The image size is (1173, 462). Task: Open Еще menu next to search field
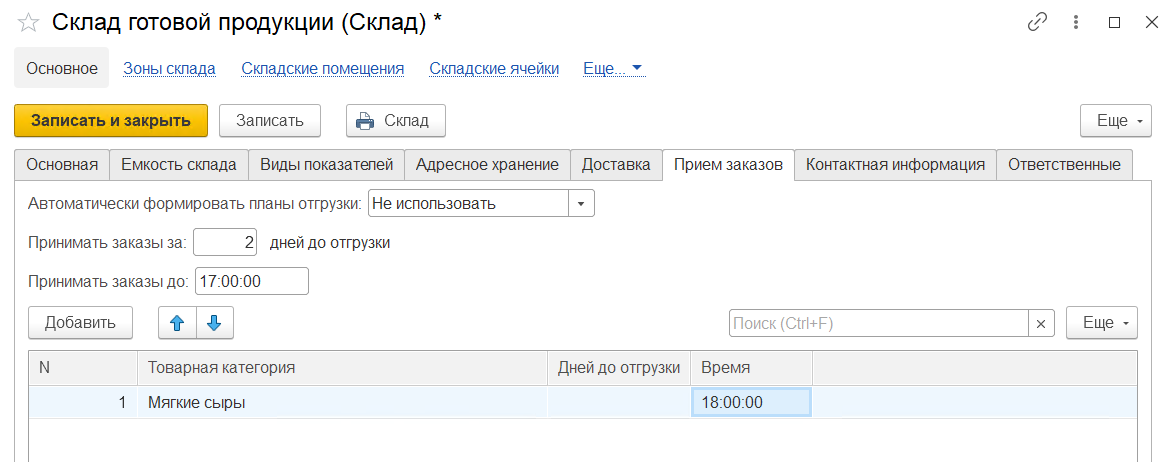pos(1102,323)
